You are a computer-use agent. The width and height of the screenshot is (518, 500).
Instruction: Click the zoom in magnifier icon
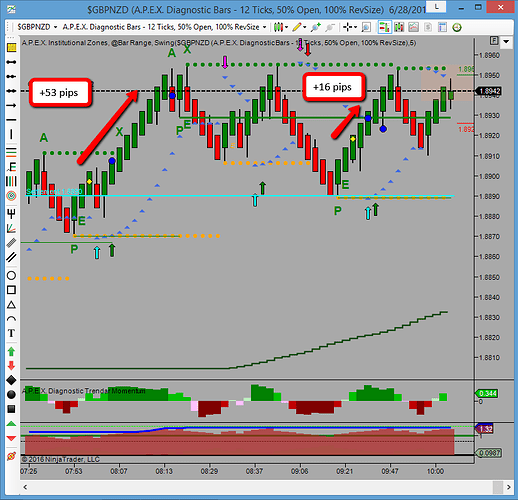[366, 27]
